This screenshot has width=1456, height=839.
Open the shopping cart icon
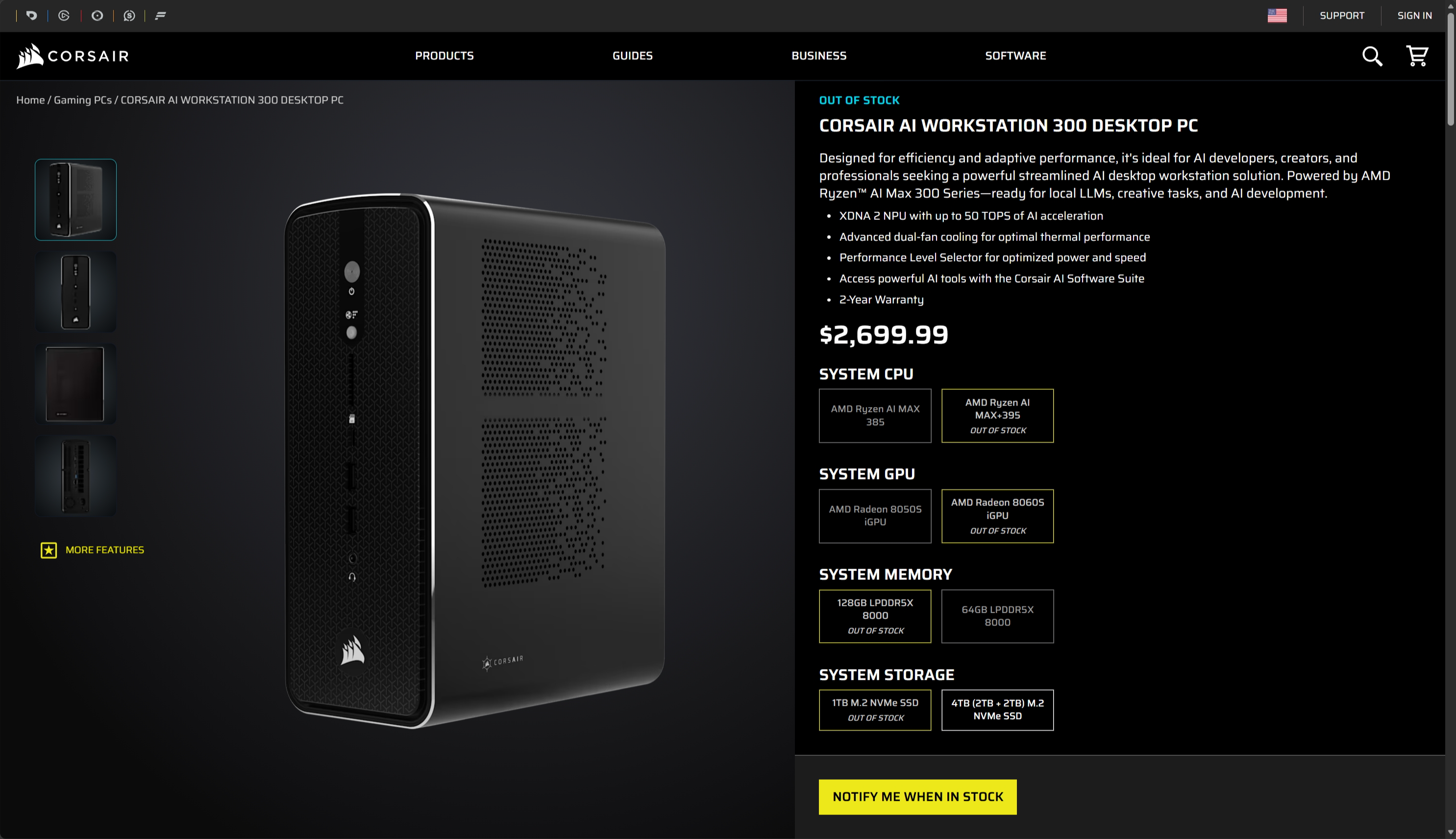click(x=1417, y=56)
